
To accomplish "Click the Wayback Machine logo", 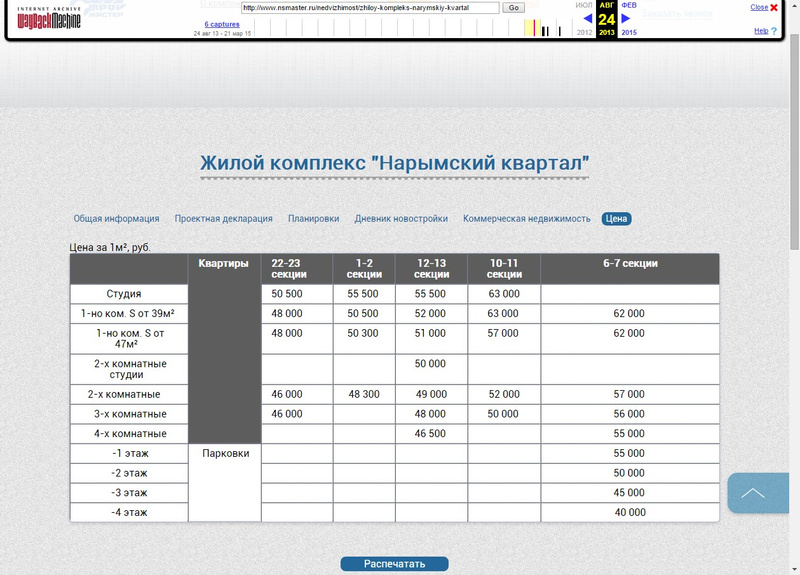I will pos(48,14).
